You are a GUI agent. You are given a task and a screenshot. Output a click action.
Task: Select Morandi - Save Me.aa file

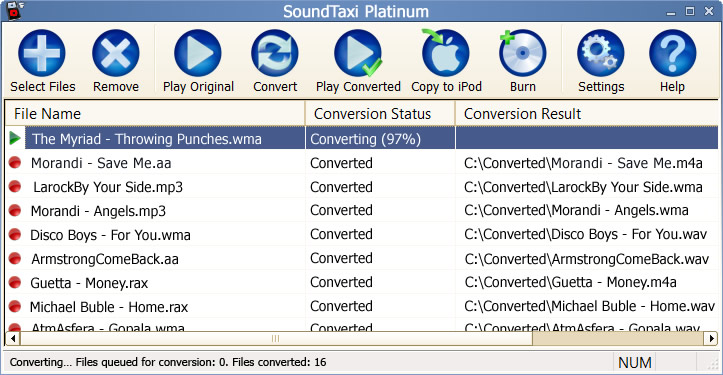coord(101,163)
